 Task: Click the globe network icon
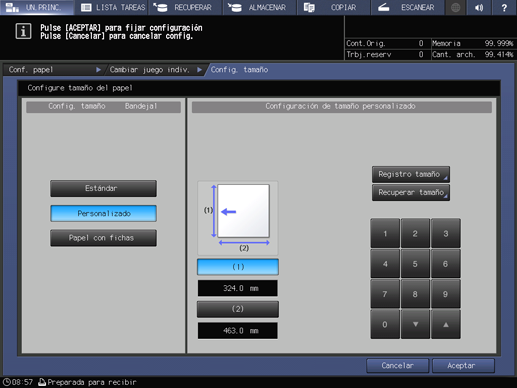455,7
